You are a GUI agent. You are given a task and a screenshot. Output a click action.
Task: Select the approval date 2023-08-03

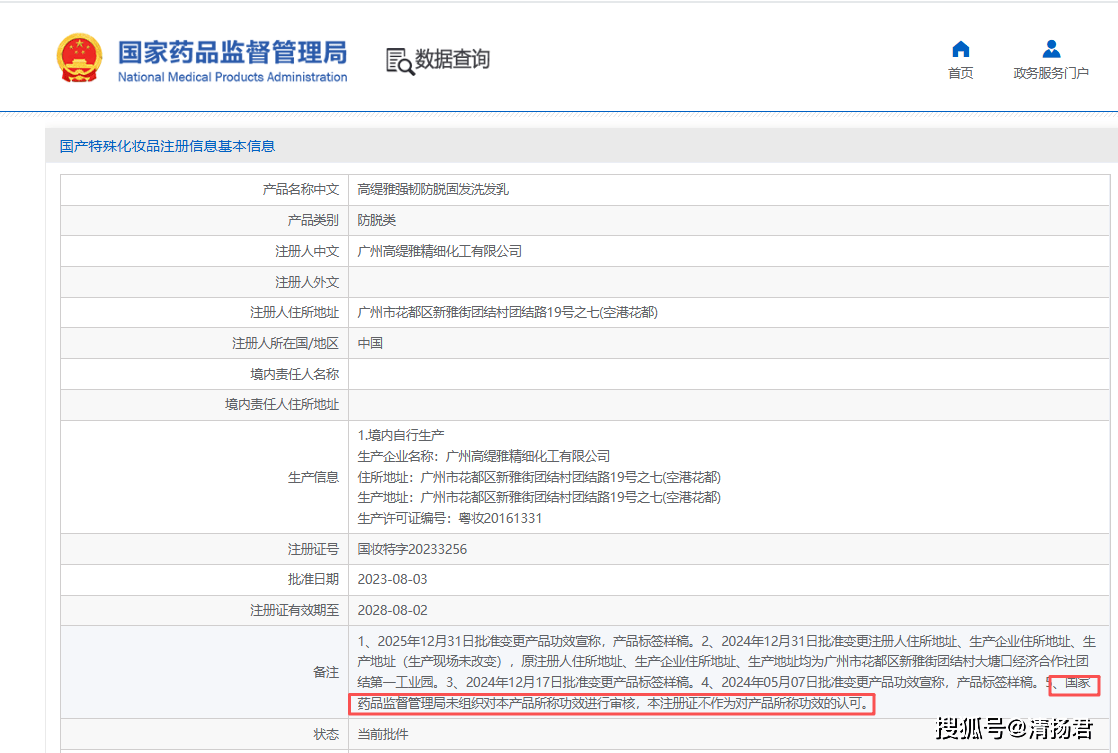coord(392,579)
